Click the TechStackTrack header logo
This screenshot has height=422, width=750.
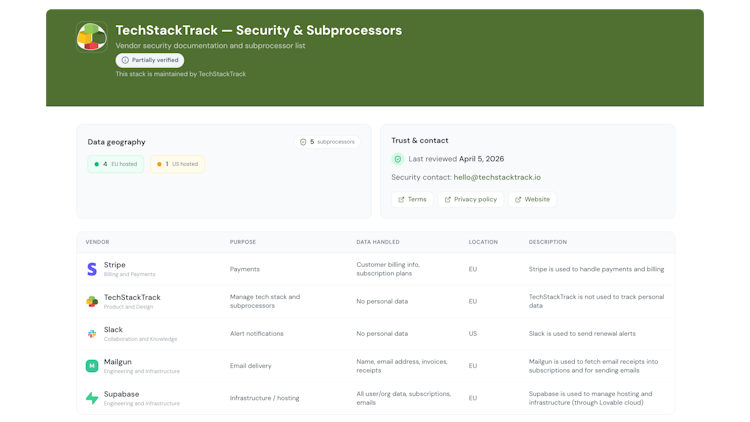click(91, 37)
